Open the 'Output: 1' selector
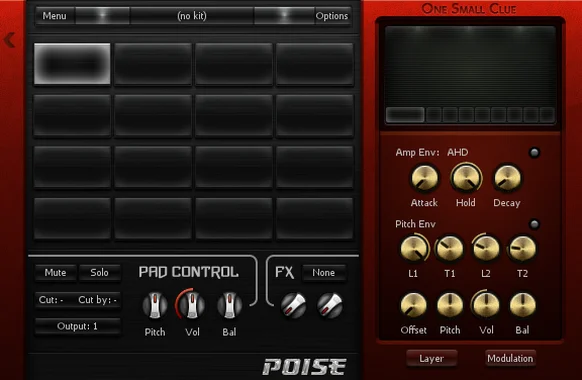Image resolution: width=582 pixels, height=380 pixels. 77,327
